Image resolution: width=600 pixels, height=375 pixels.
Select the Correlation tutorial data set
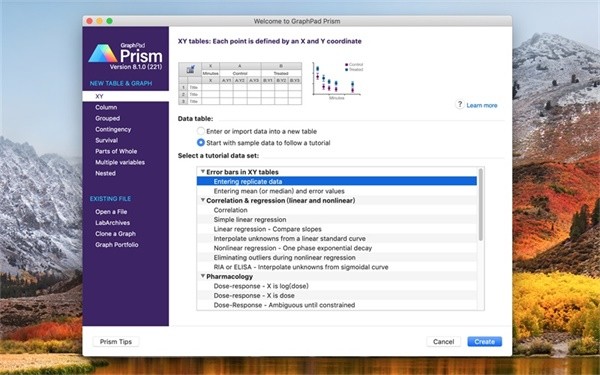point(337,210)
